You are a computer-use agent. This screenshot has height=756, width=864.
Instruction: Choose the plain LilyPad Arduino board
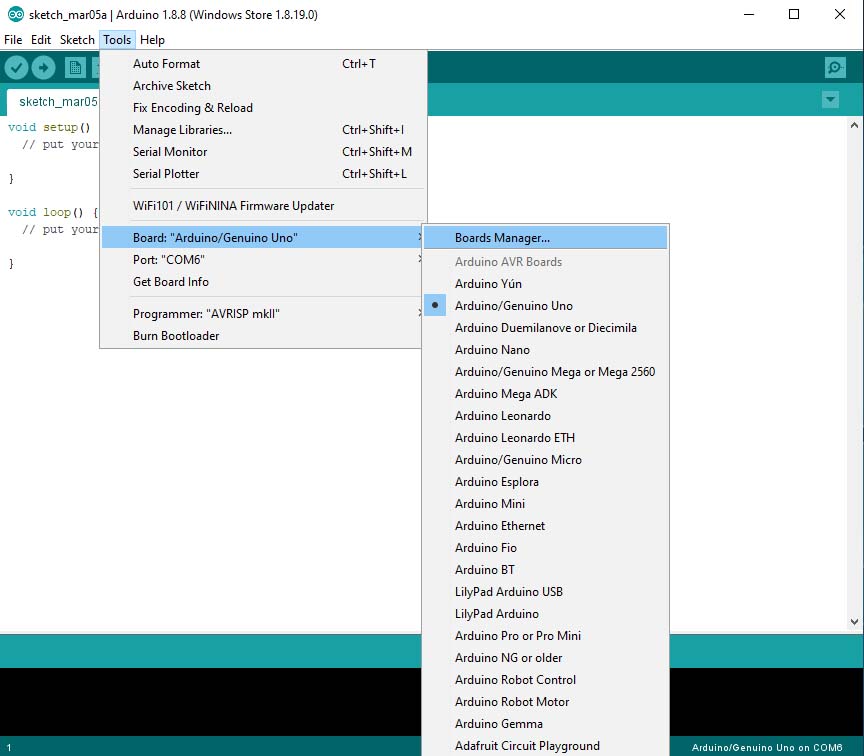tap(546, 614)
